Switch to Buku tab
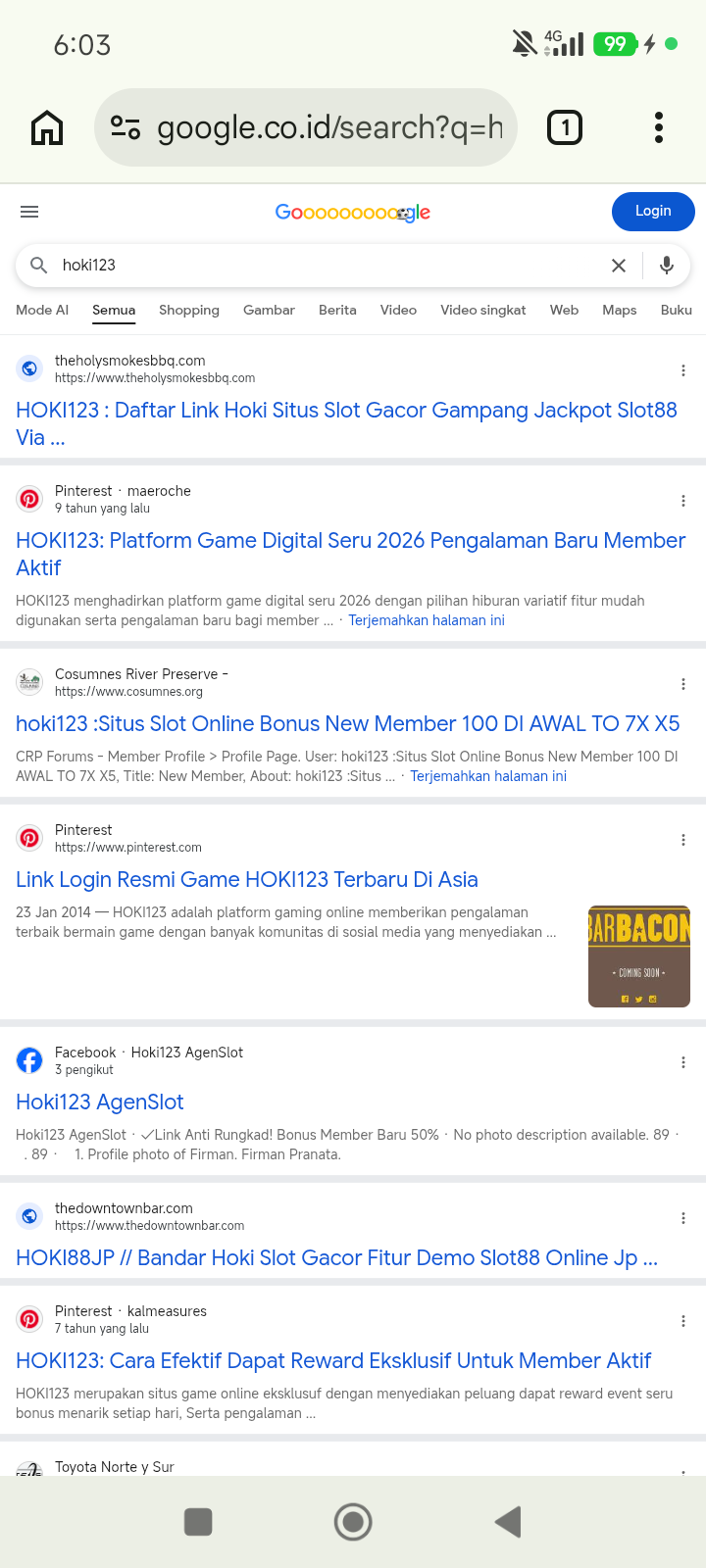 coord(677,310)
